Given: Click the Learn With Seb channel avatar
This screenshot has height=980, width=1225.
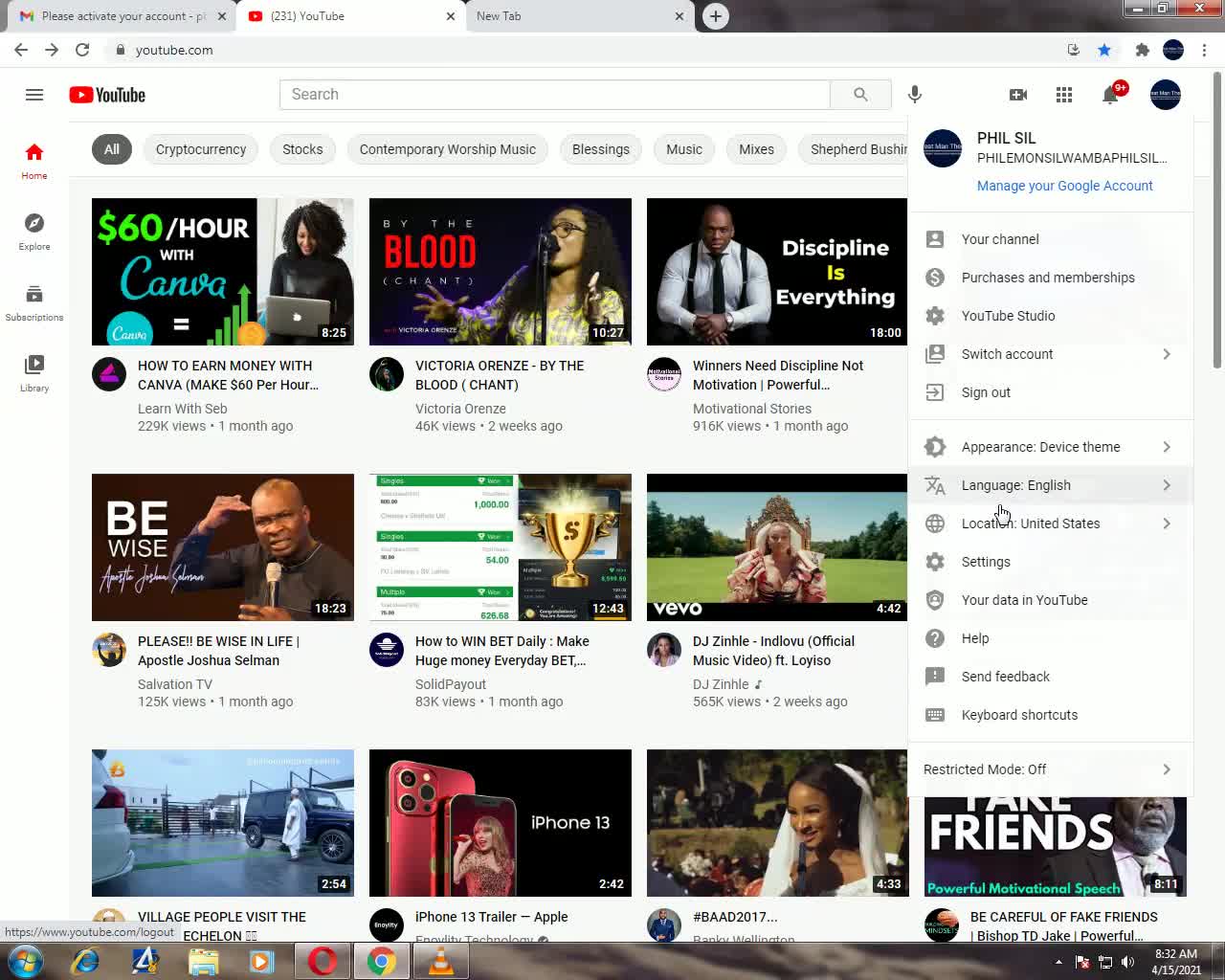Looking at the screenshot, I should click(x=109, y=374).
